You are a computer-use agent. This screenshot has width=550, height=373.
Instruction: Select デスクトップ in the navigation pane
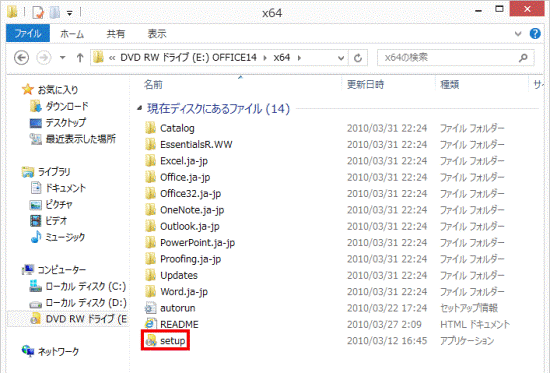[58, 123]
